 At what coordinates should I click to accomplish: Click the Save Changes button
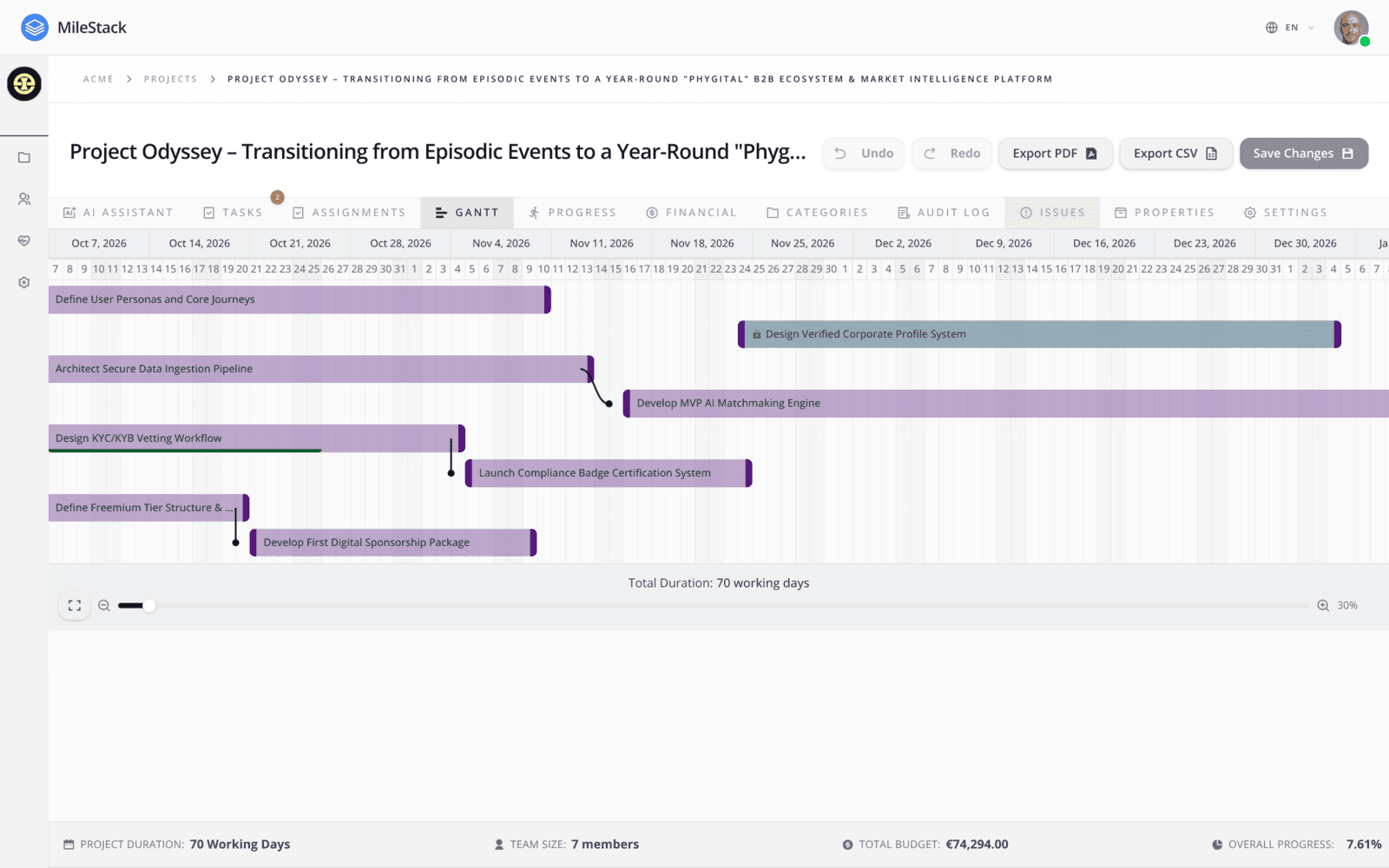tap(1304, 154)
